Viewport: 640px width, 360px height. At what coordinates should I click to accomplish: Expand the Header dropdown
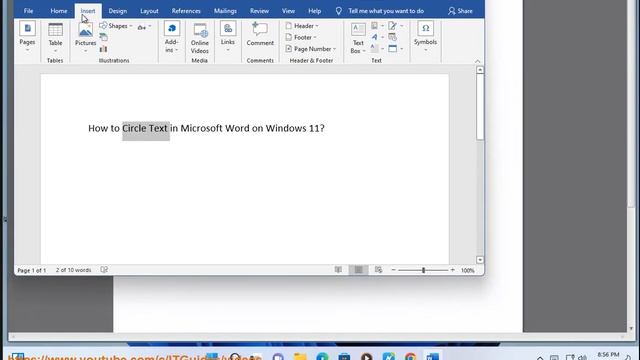(x=317, y=26)
